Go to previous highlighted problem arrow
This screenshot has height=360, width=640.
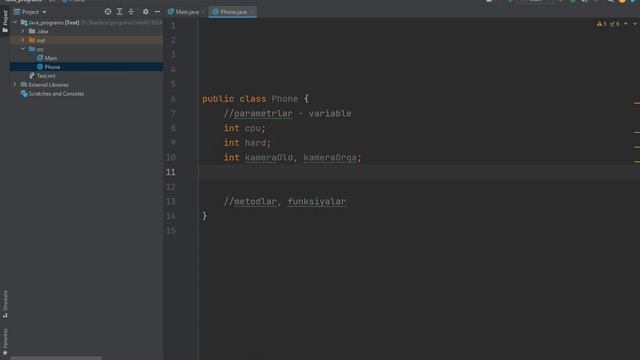(x=626, y=24)
